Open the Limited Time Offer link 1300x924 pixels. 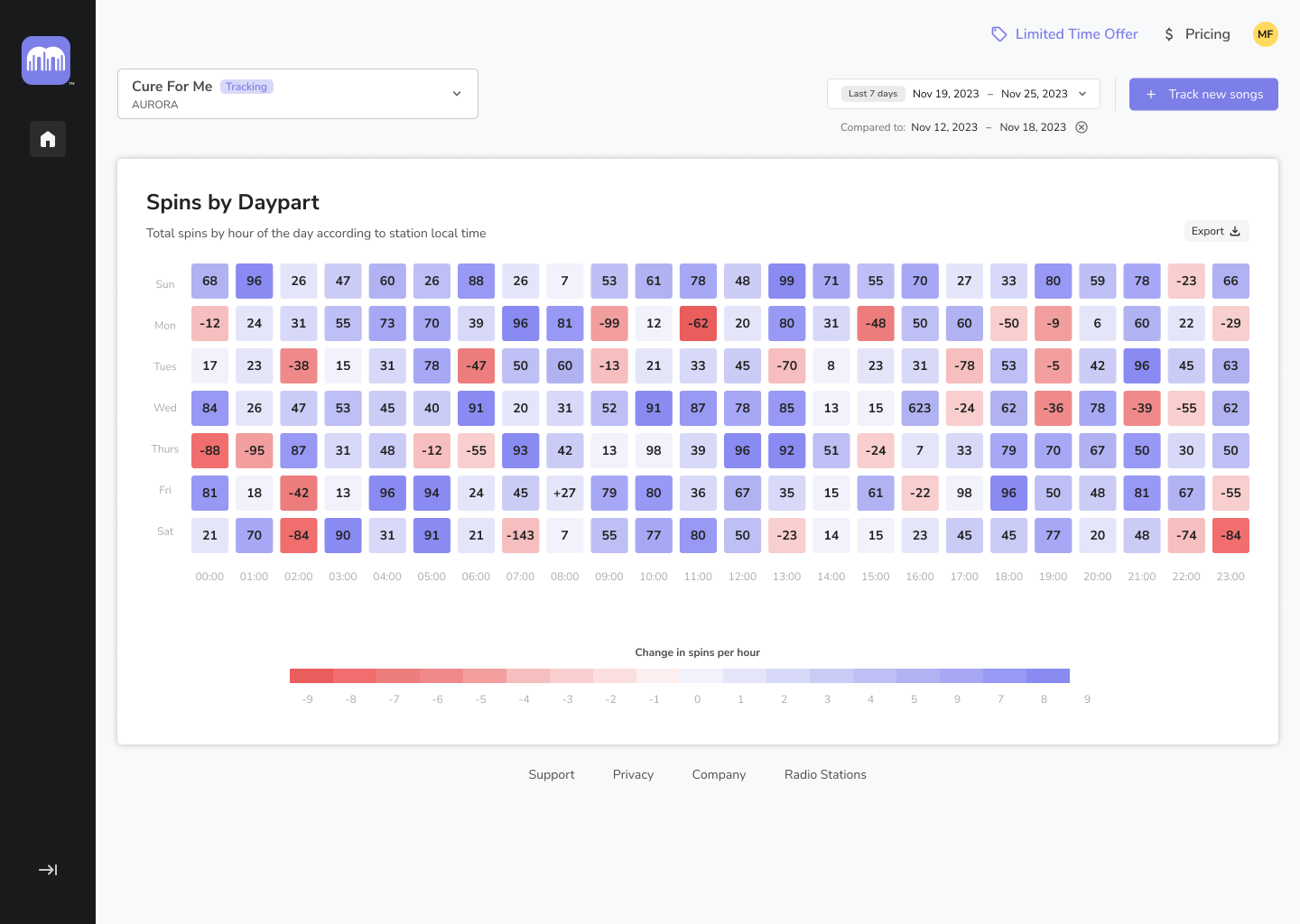1076,34
